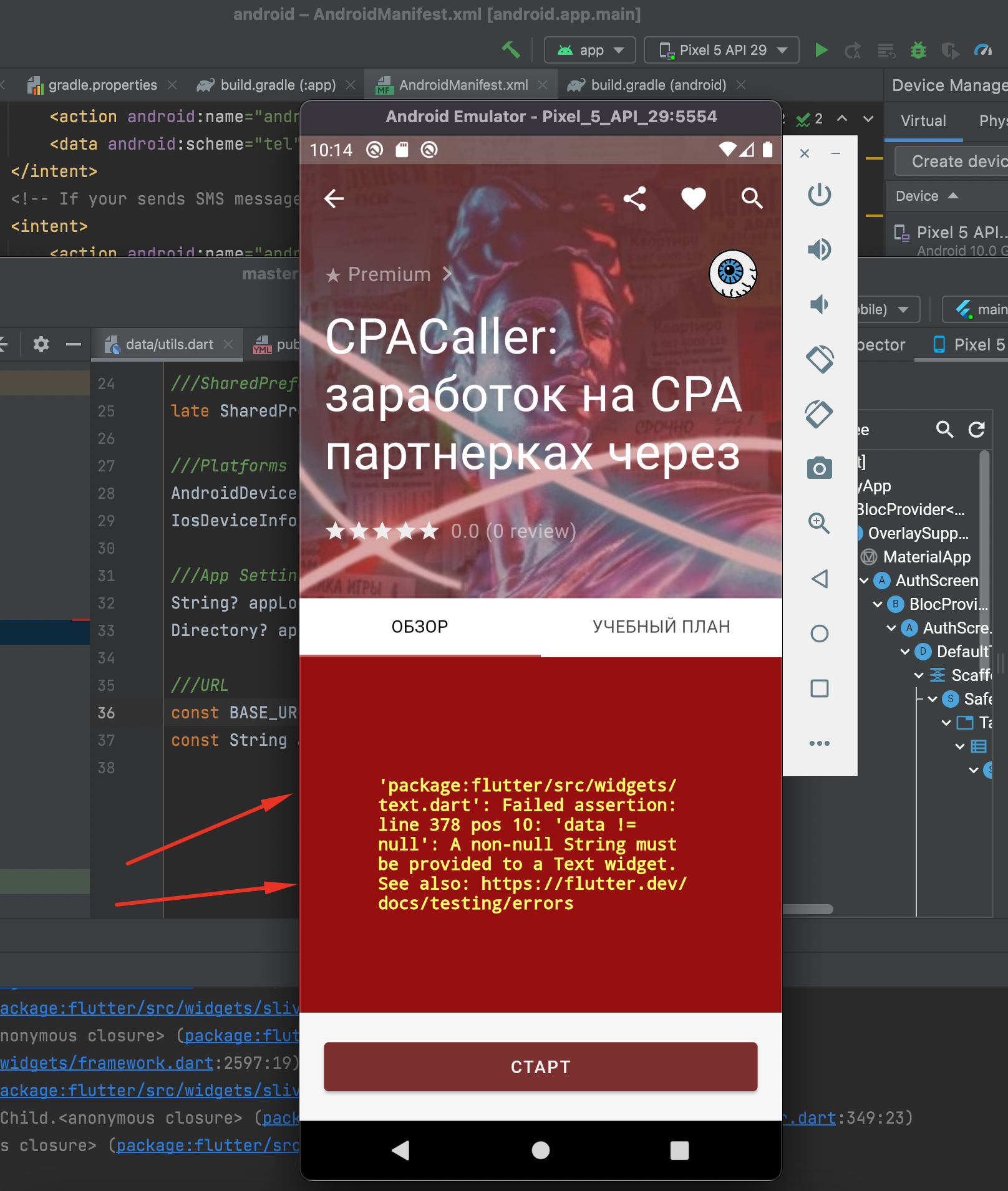Sort by the Device column header
This screenshot has width=1008, height=1191.
pyautogui.click(x=926, y=196)
